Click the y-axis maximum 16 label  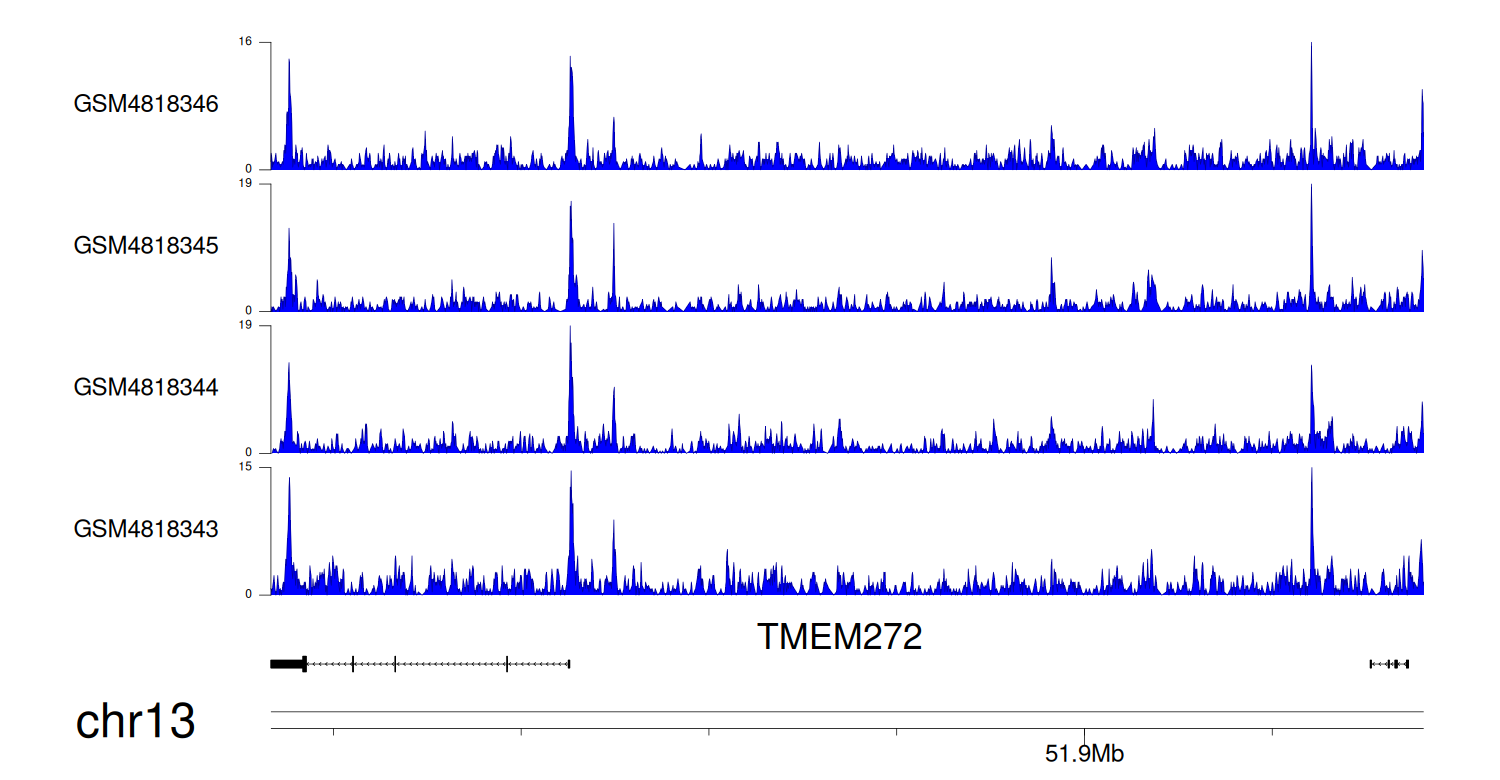[245, 42]
